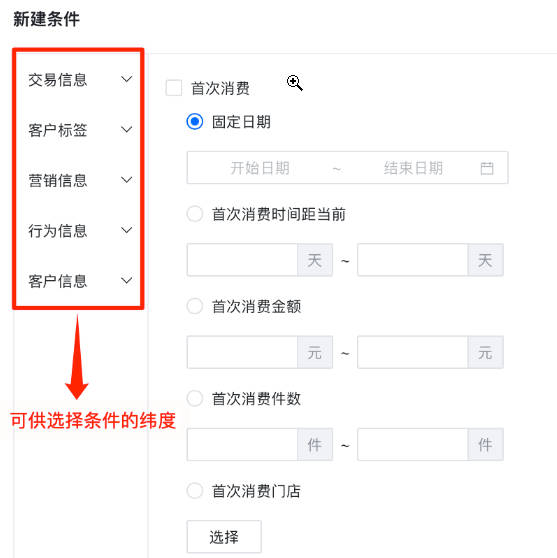Choose the 首次消费金额 radio option
Image resolution: width=557 pixels, height=558 pixels.
tap(195, 306)
